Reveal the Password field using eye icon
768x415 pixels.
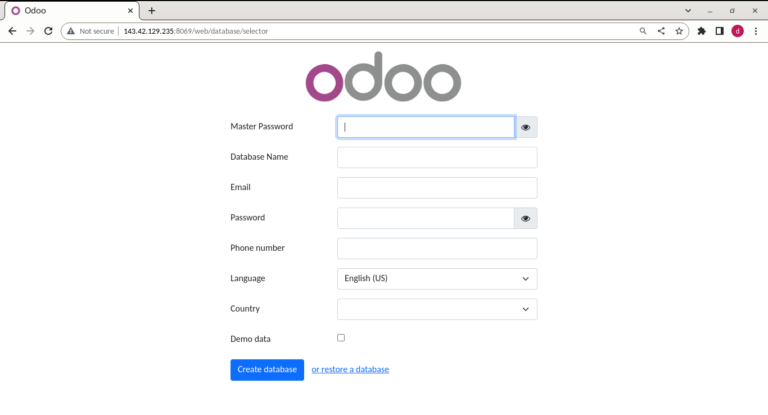click(526, 219)
